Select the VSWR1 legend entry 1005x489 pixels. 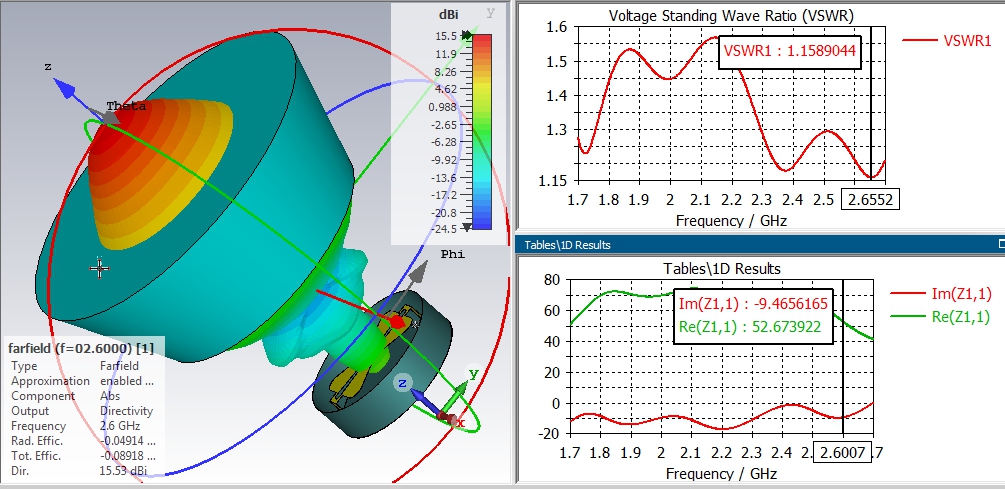pos(947,40)
